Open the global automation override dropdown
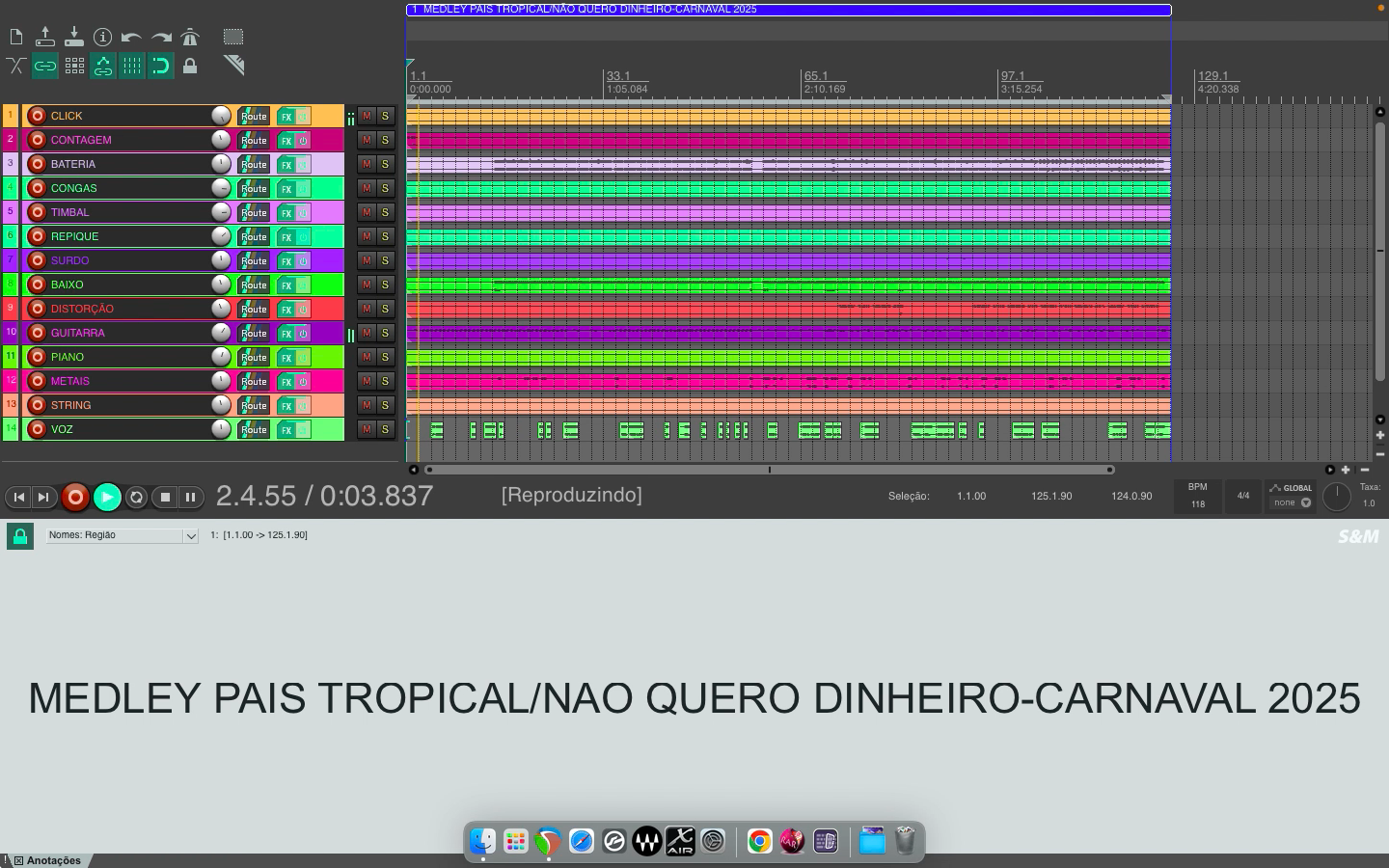Viewport: 1389px width, 868px height. pyautogui.click(x=1290, y=502)
